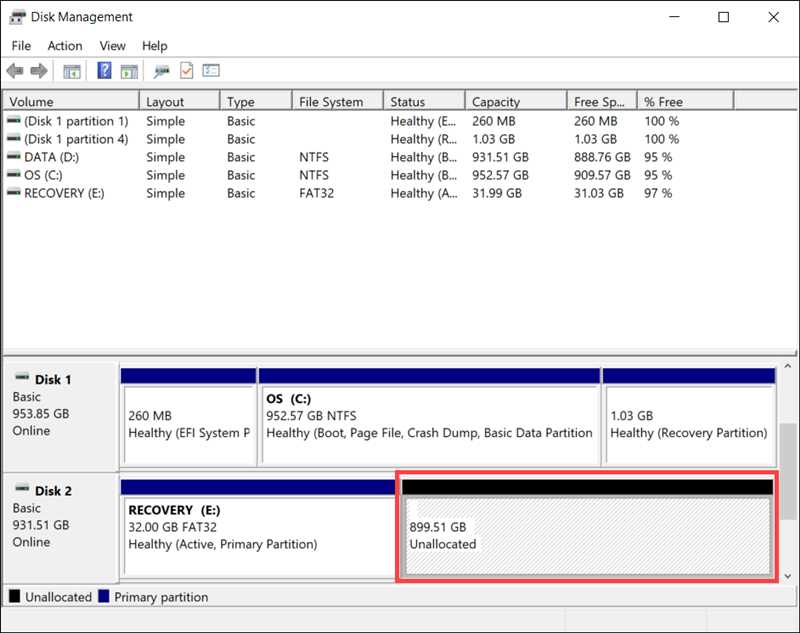This screenshot has height=633, width=800.
Task: Select the Disk 2 Basic 931.51 GB header
Action: [60, 527]
